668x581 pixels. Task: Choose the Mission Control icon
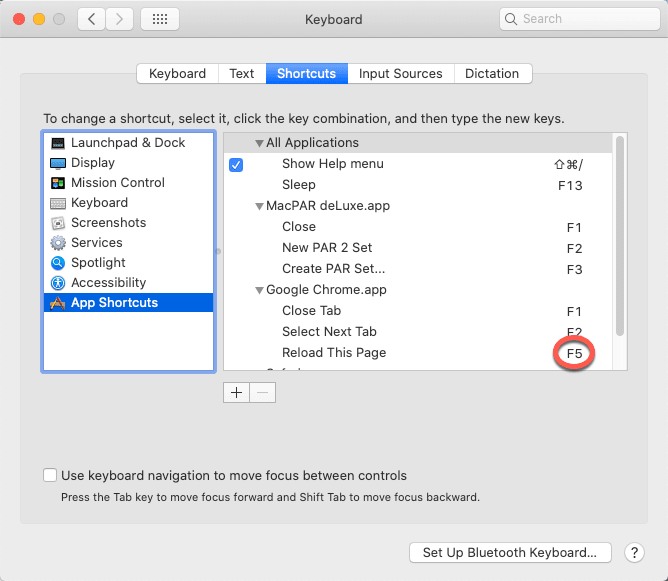tap(57, 183)
